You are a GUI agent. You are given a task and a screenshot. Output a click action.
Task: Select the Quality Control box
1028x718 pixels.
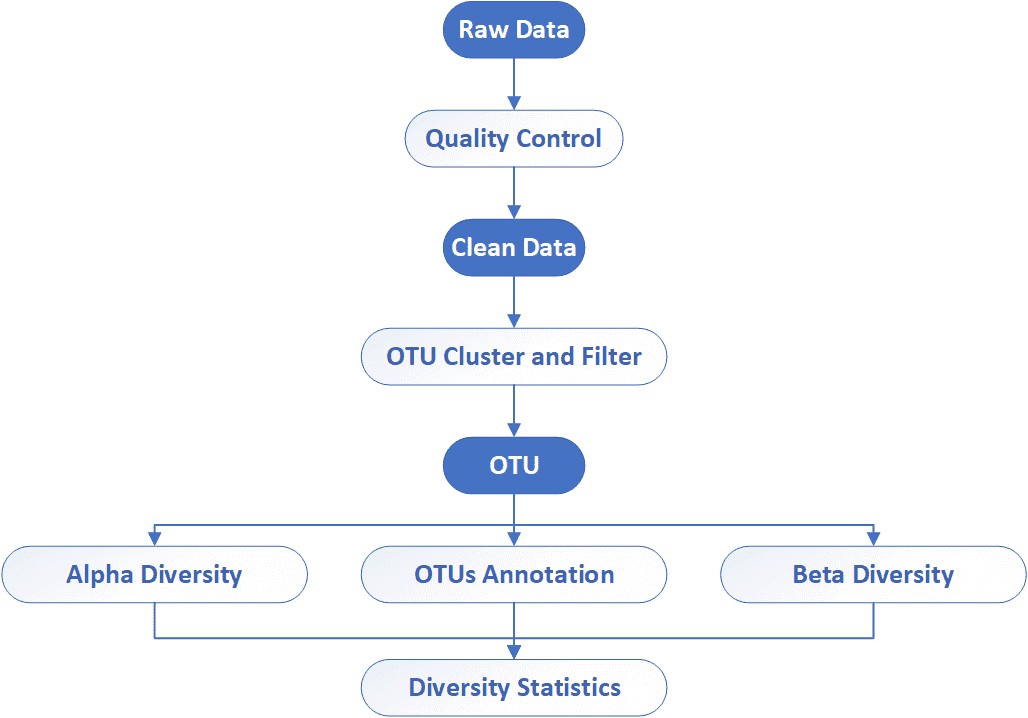(513, 138)
